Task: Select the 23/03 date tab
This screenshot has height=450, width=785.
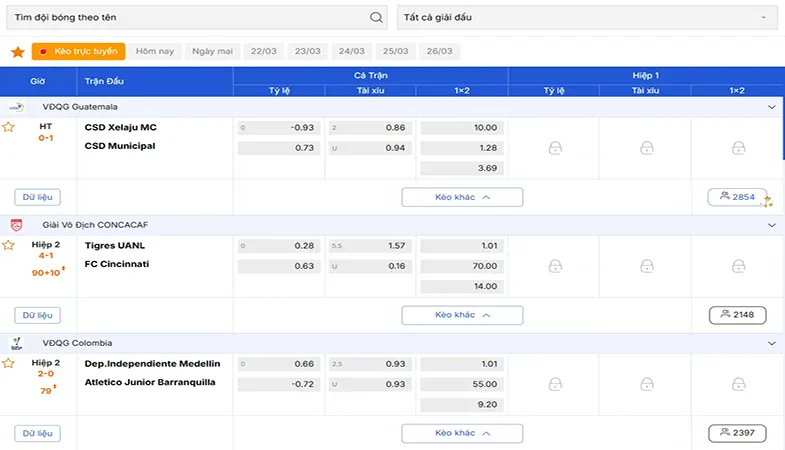Action: point(307,52)
